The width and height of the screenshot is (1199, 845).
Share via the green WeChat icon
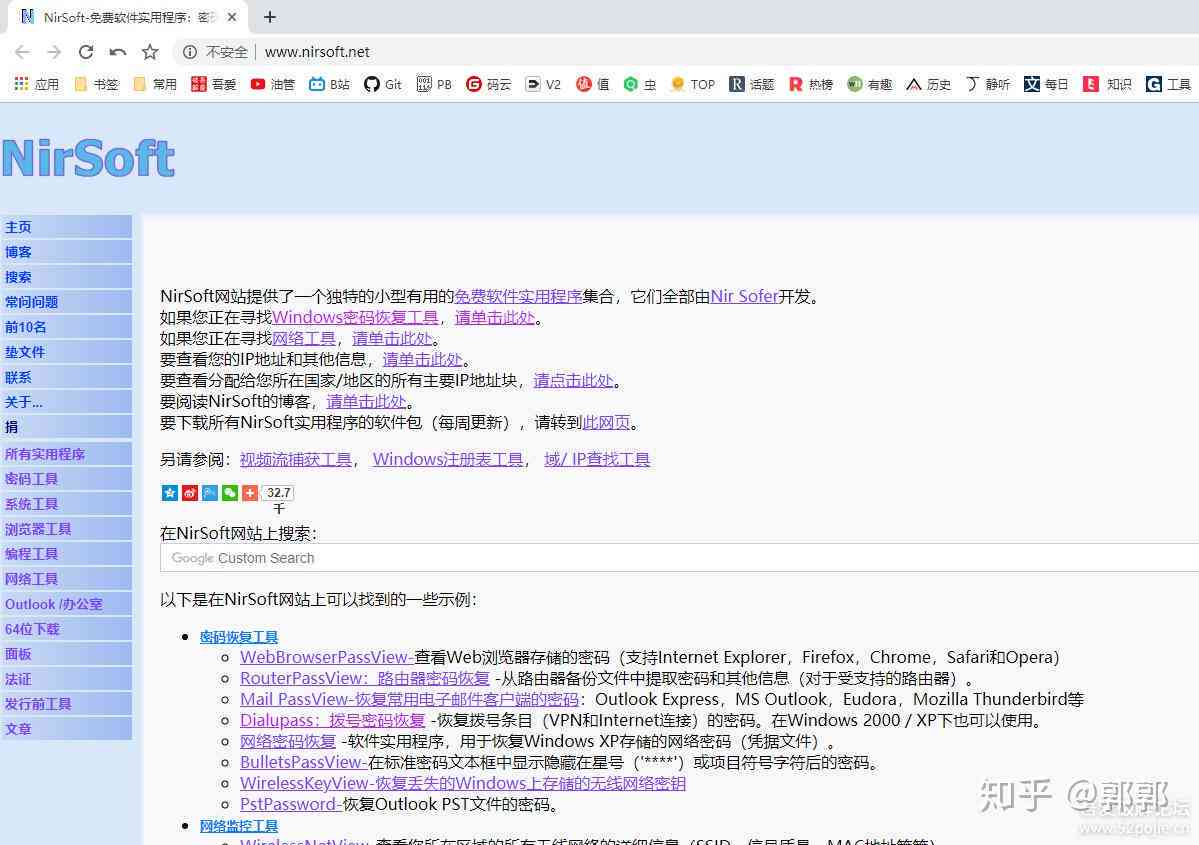coord(229,493)
